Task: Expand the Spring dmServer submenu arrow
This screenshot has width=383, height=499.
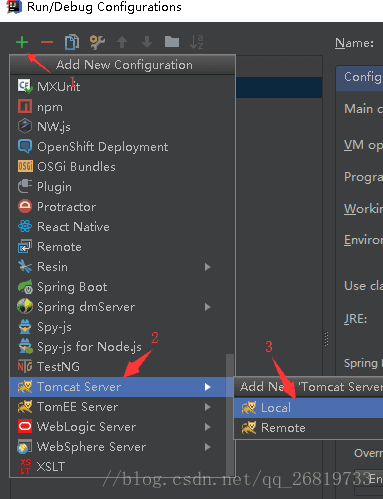Action: [x=208, y=307]
